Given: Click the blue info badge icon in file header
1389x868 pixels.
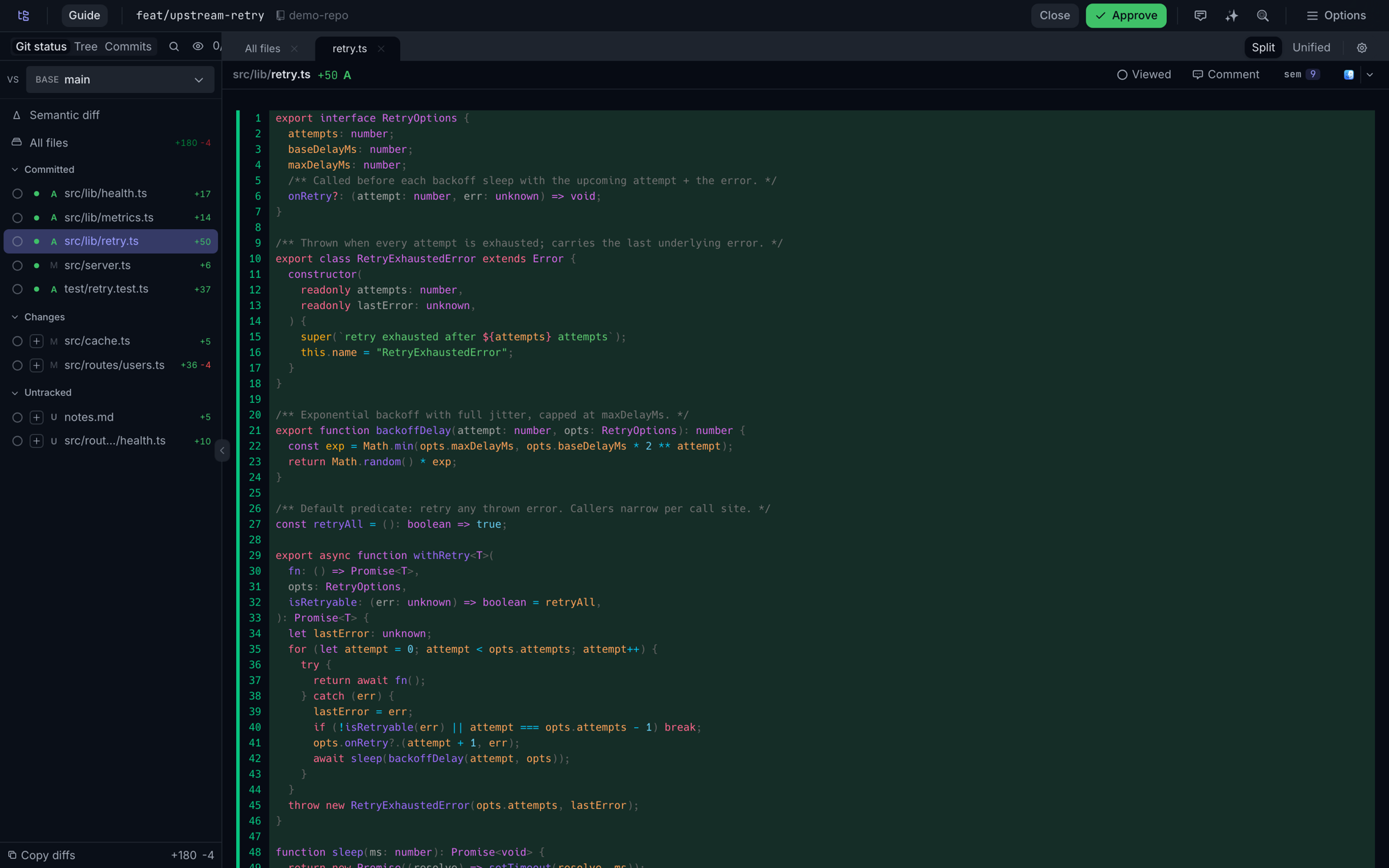Looking at the screenshot, I should point(1349,74).
